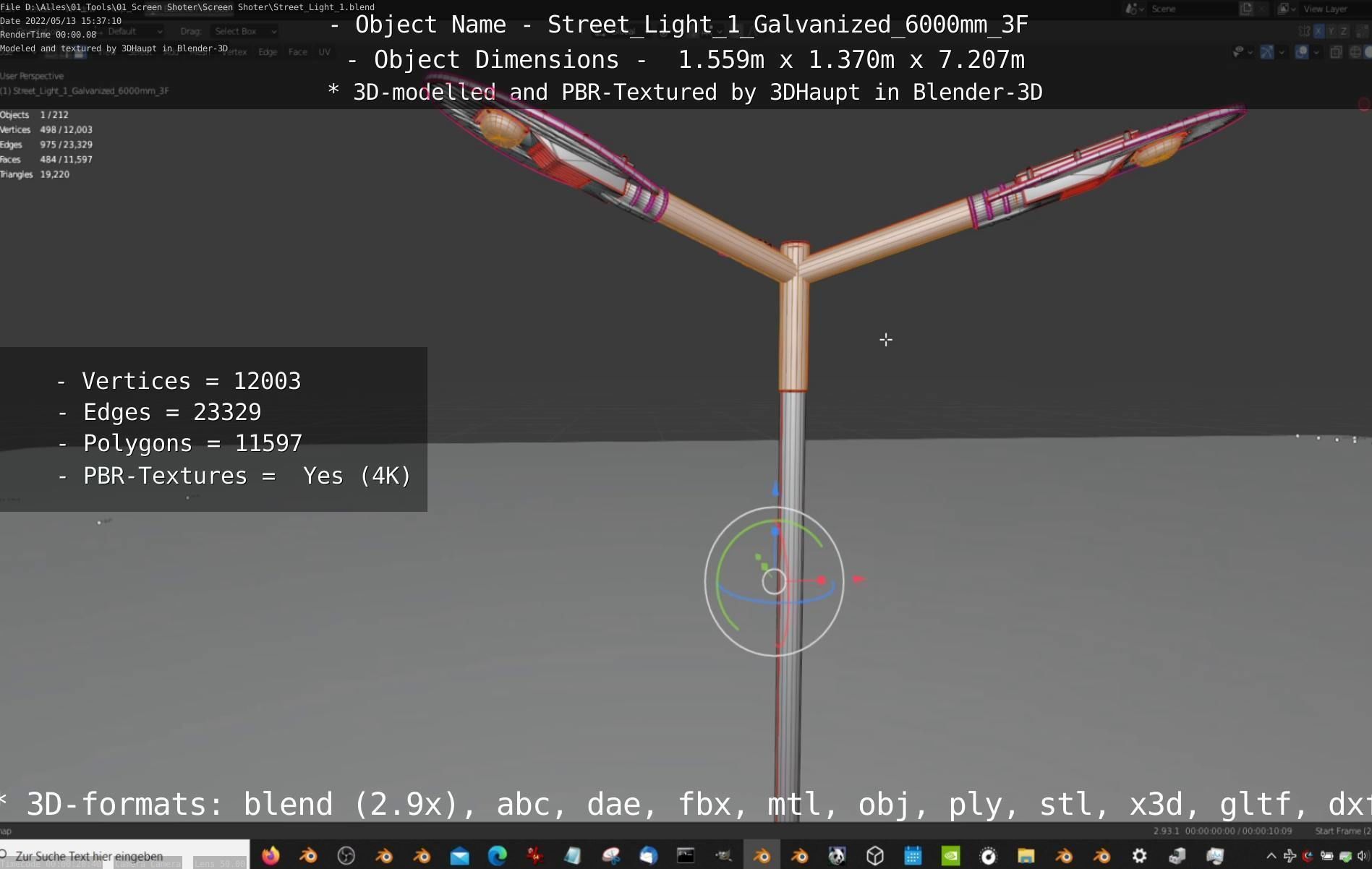Create a new scene with the copy icon
Screen dimensions: 1372x869
coord(1246,9)
